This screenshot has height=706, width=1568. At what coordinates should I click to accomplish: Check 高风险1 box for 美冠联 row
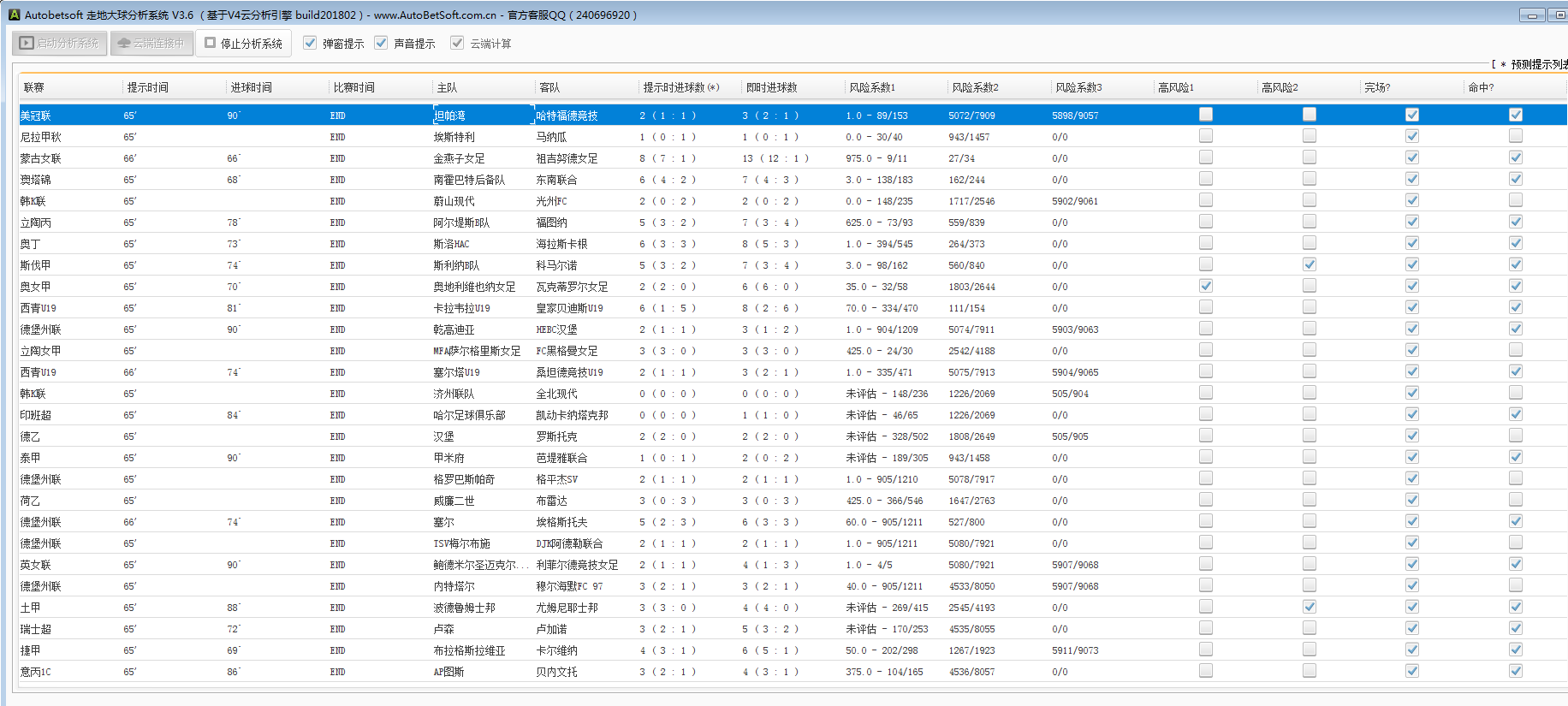click(1206, 115)
